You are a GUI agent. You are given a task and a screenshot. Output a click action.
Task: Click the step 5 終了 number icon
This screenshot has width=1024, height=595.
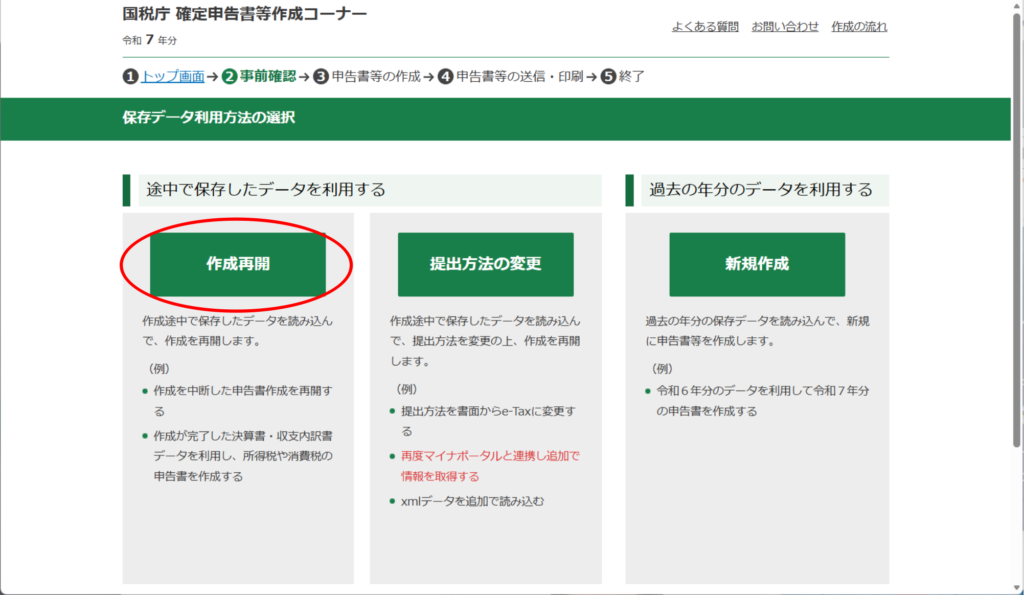tap(608, 76)
